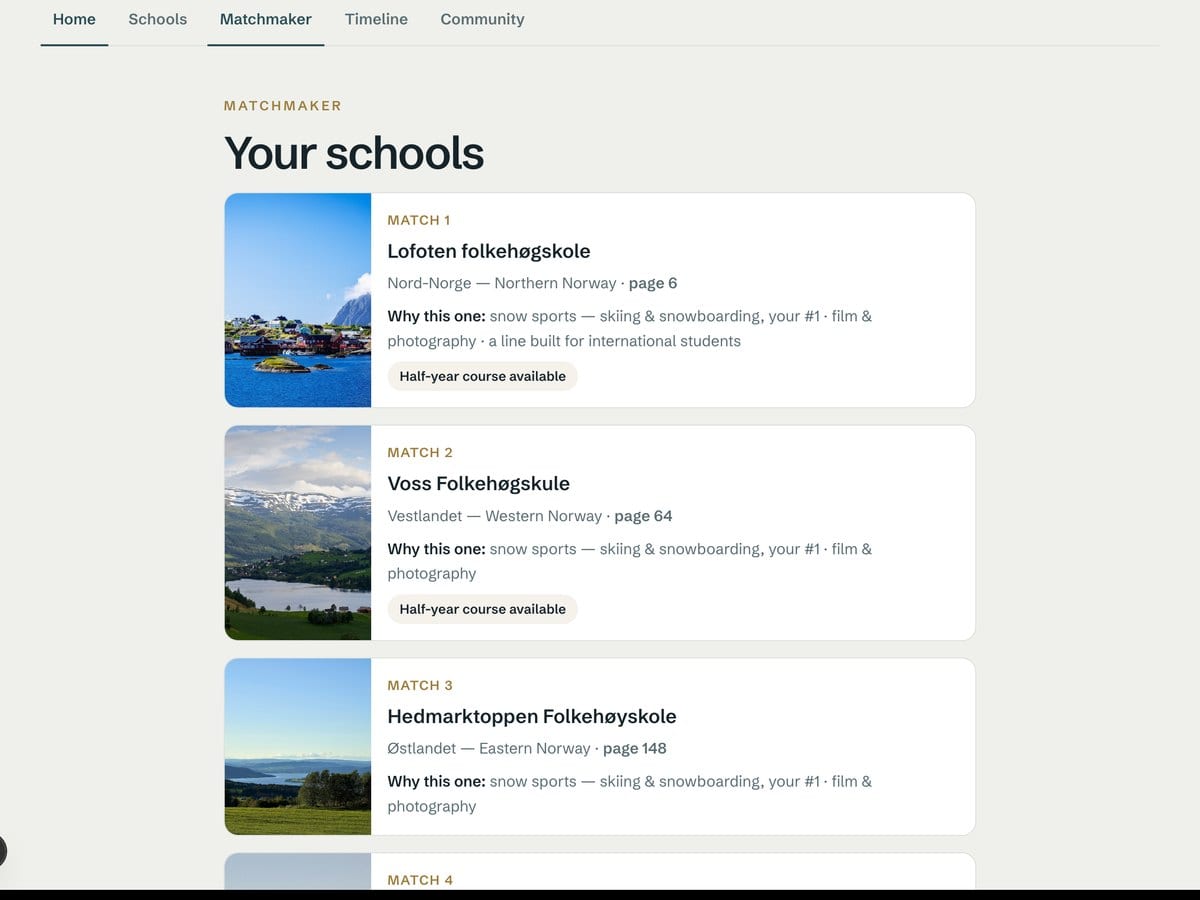1200x900 pixels.
Task: Click 'Why this one:' in Hedmarktoppen card
Action: pyautogui.click(x=436, y=781)
